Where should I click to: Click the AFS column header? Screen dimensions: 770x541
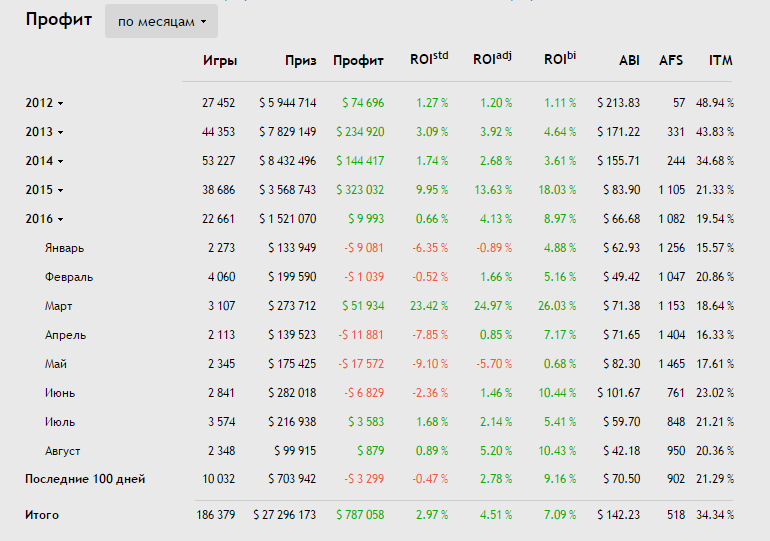point(671,61)
